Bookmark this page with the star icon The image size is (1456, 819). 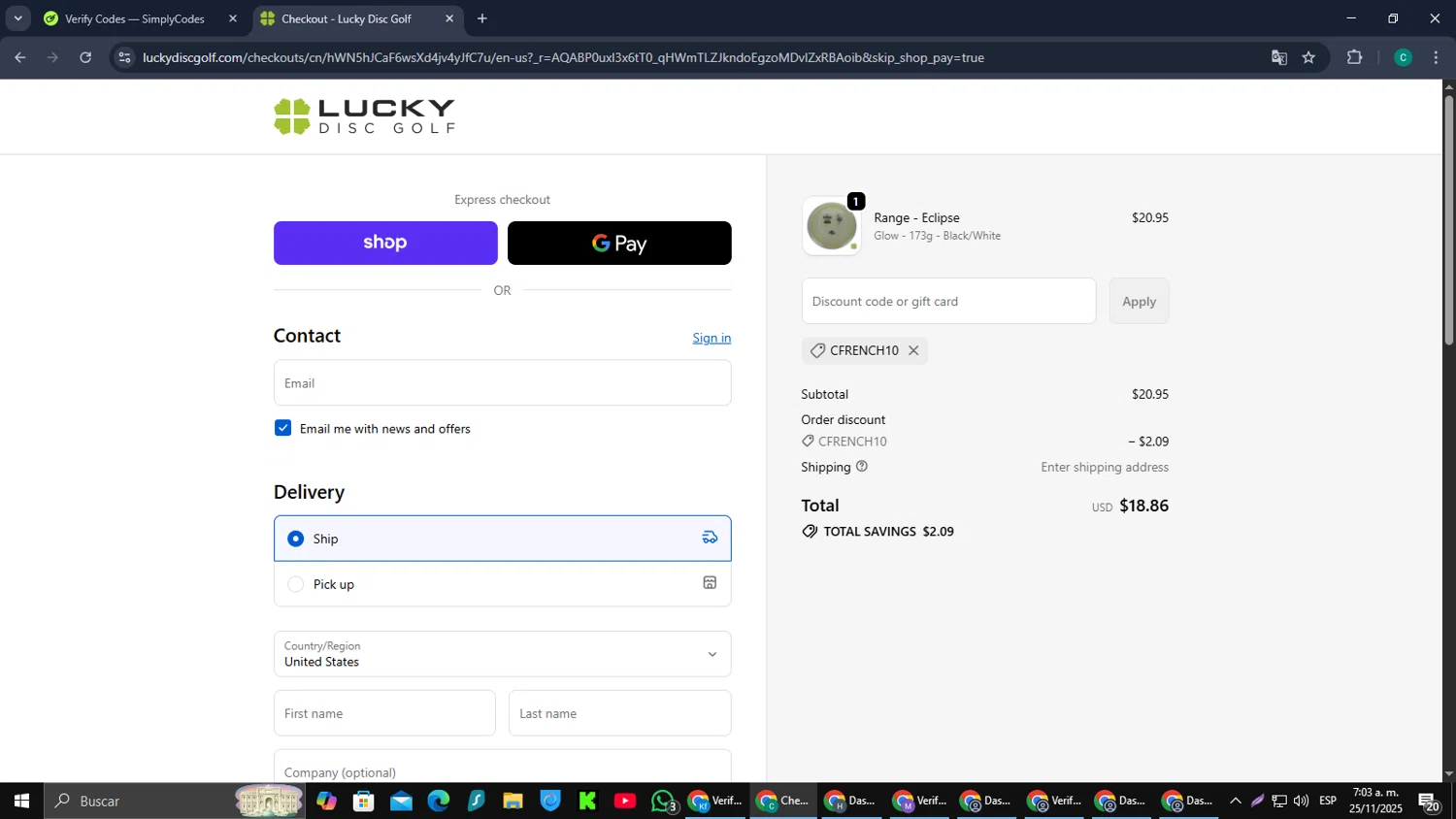(1308, 57)
